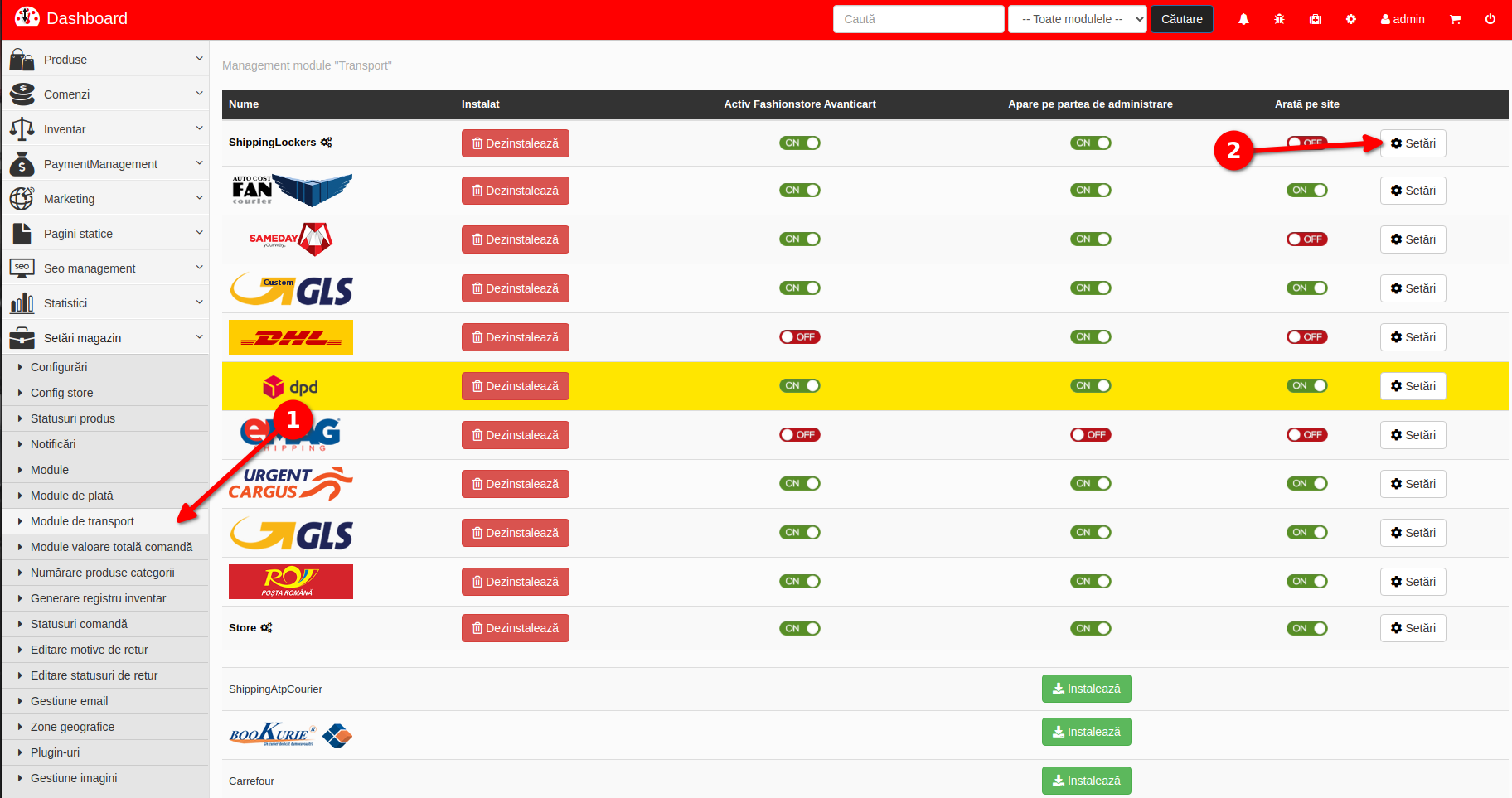1512x798 pixels.
Task: Click the Comenzi coins icon
Action: (x=22, y=94)
